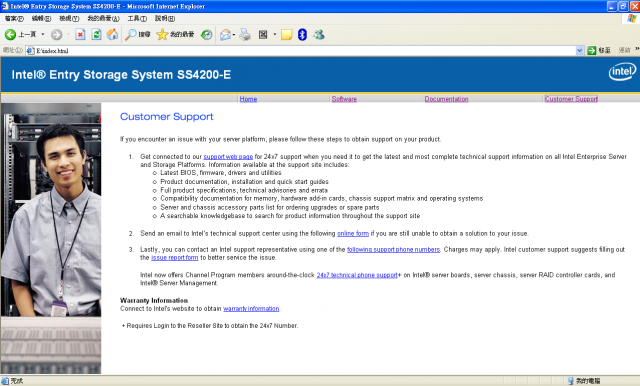The height and width of the screenshot is (386, 640).
Task: Open the Edit menu
Action: pos(41,18)
